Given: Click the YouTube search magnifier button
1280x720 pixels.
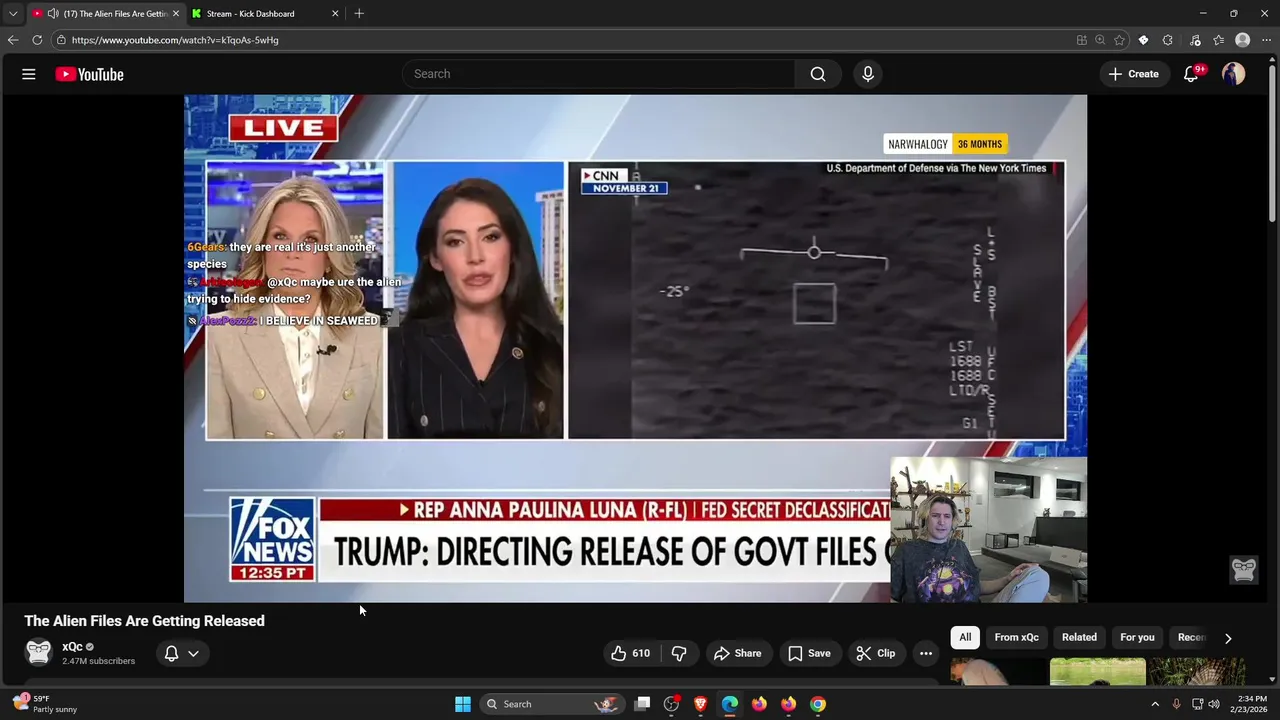Looking at the screenshot, I should (818, 74).
